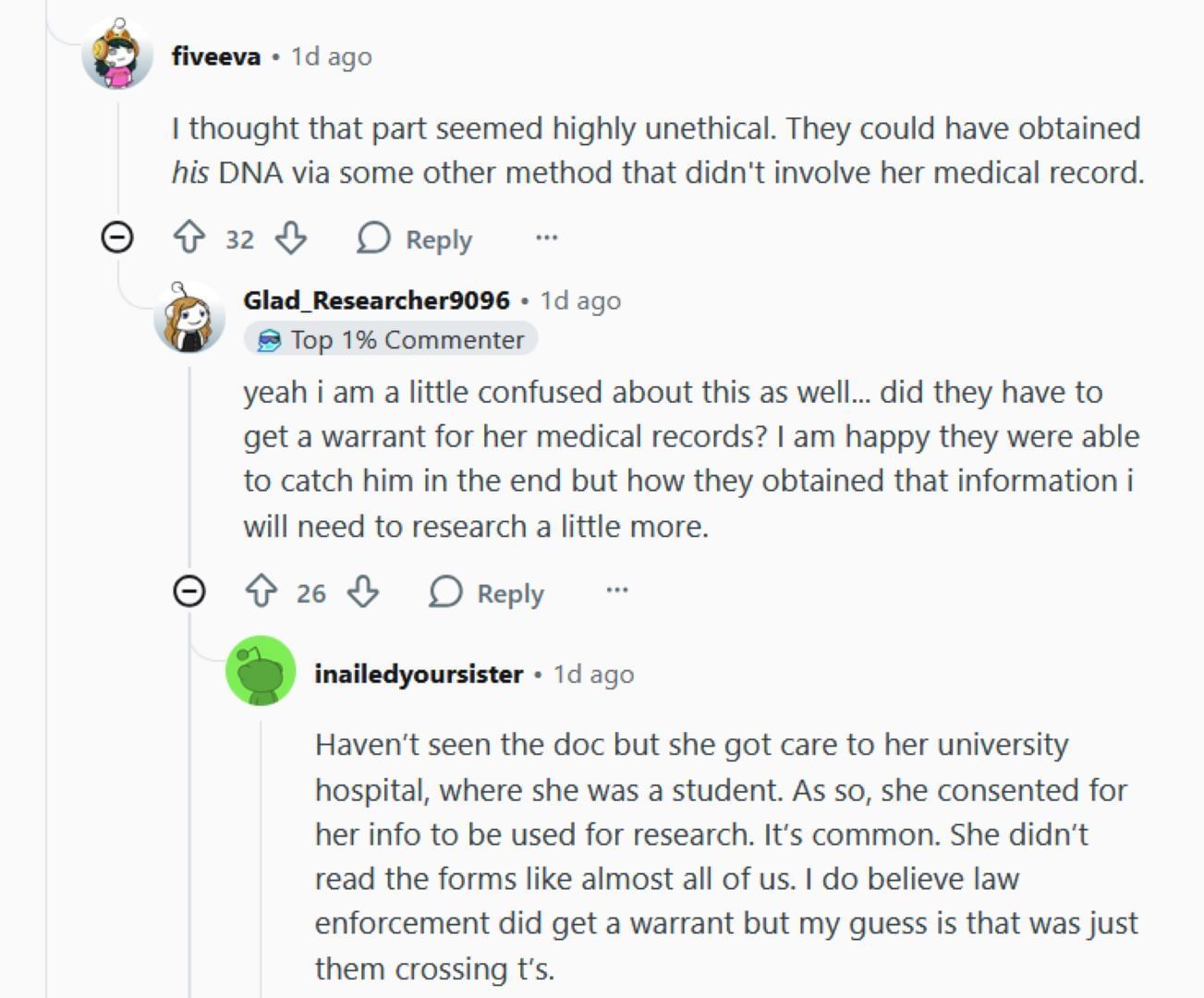Open inailedyoursister's profile link
This screenshot has height=998, width=1204.
pyautogui.click(x=419, y=675)
